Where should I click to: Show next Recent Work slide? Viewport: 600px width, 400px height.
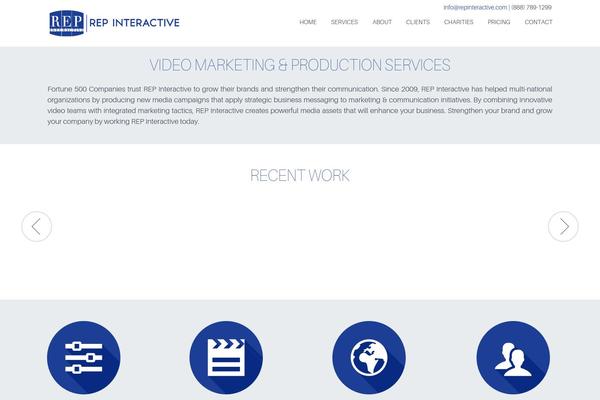point(563,227)
